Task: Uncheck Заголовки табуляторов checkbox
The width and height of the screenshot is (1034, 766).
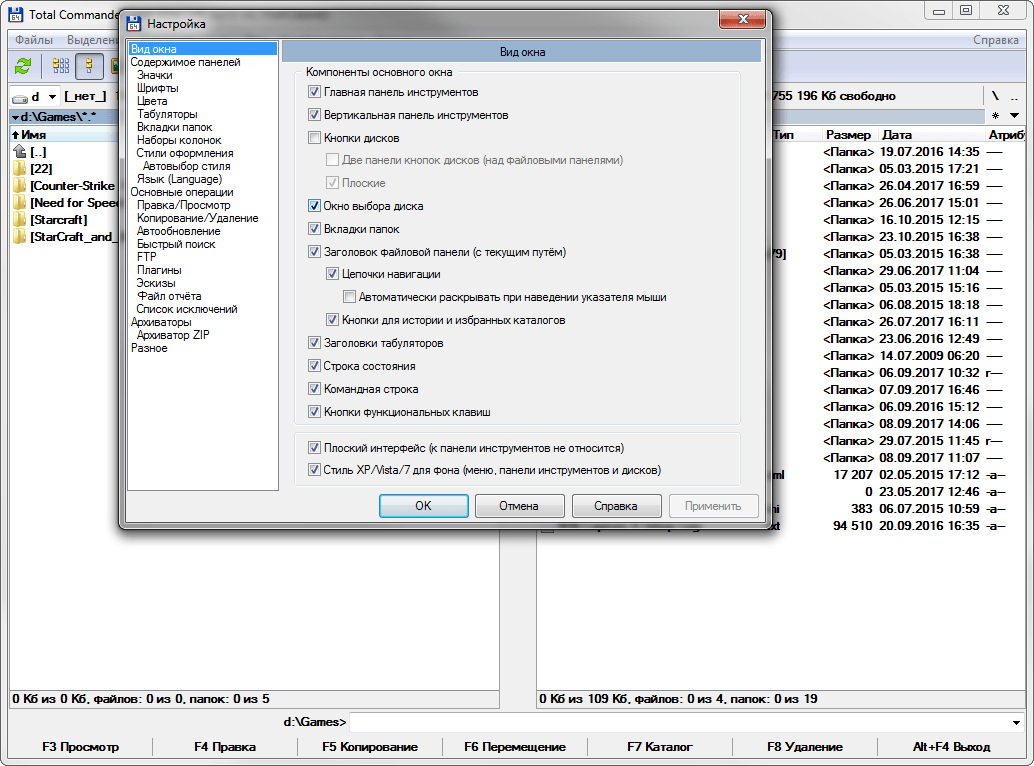Action: (315, 343)
